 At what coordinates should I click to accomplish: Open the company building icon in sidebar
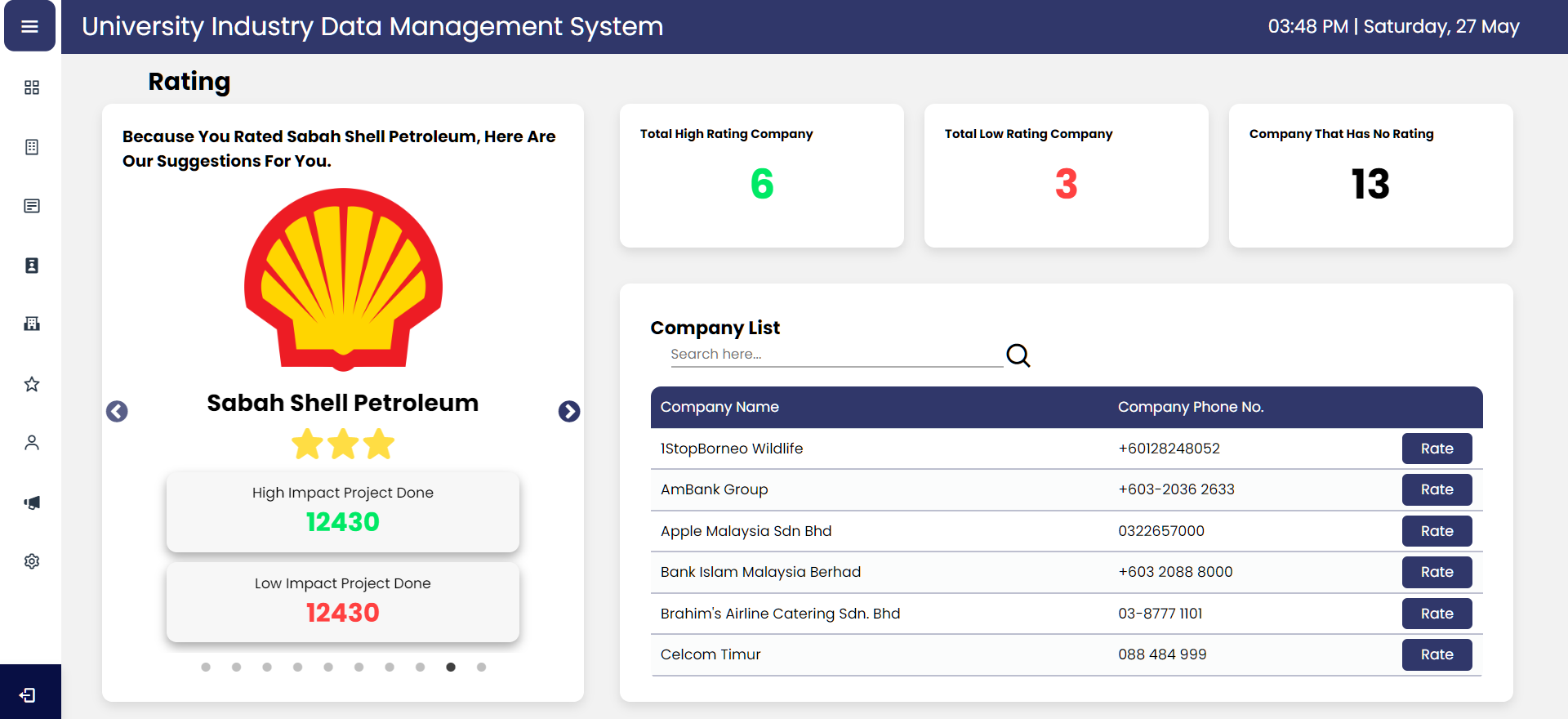tap(32, 324)
